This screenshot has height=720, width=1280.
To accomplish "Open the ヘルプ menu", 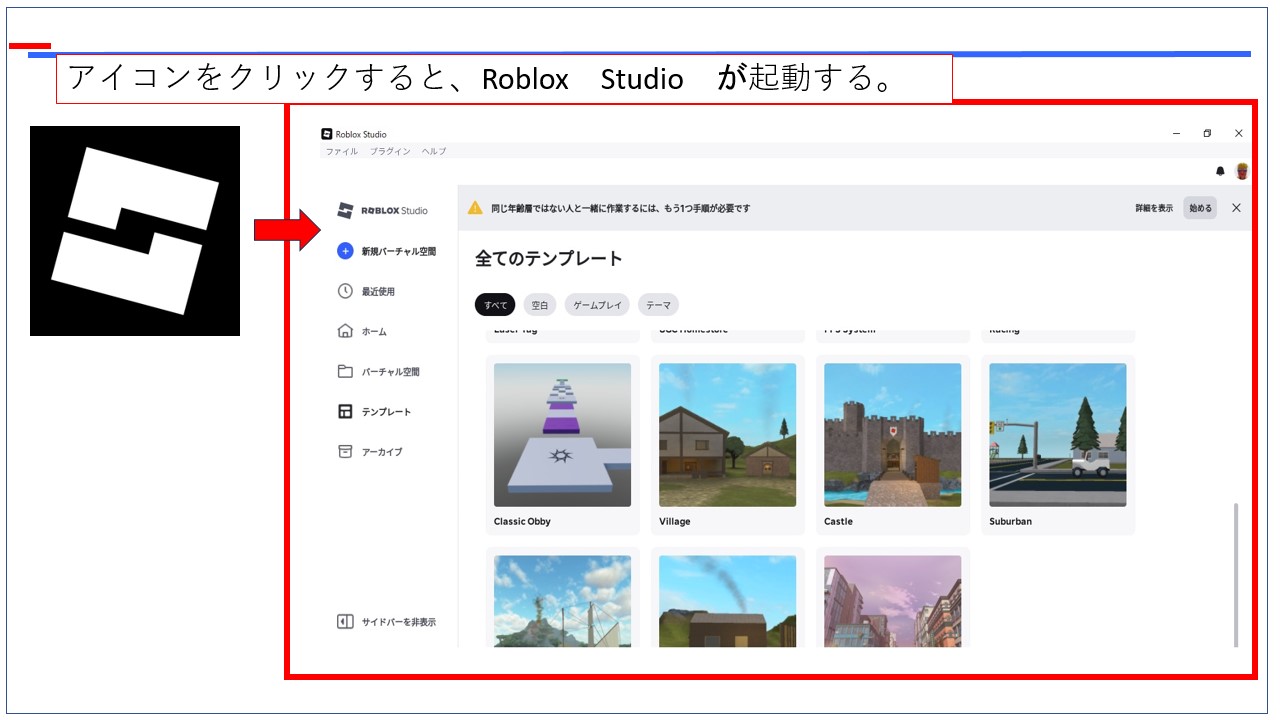I will [434, 151].
